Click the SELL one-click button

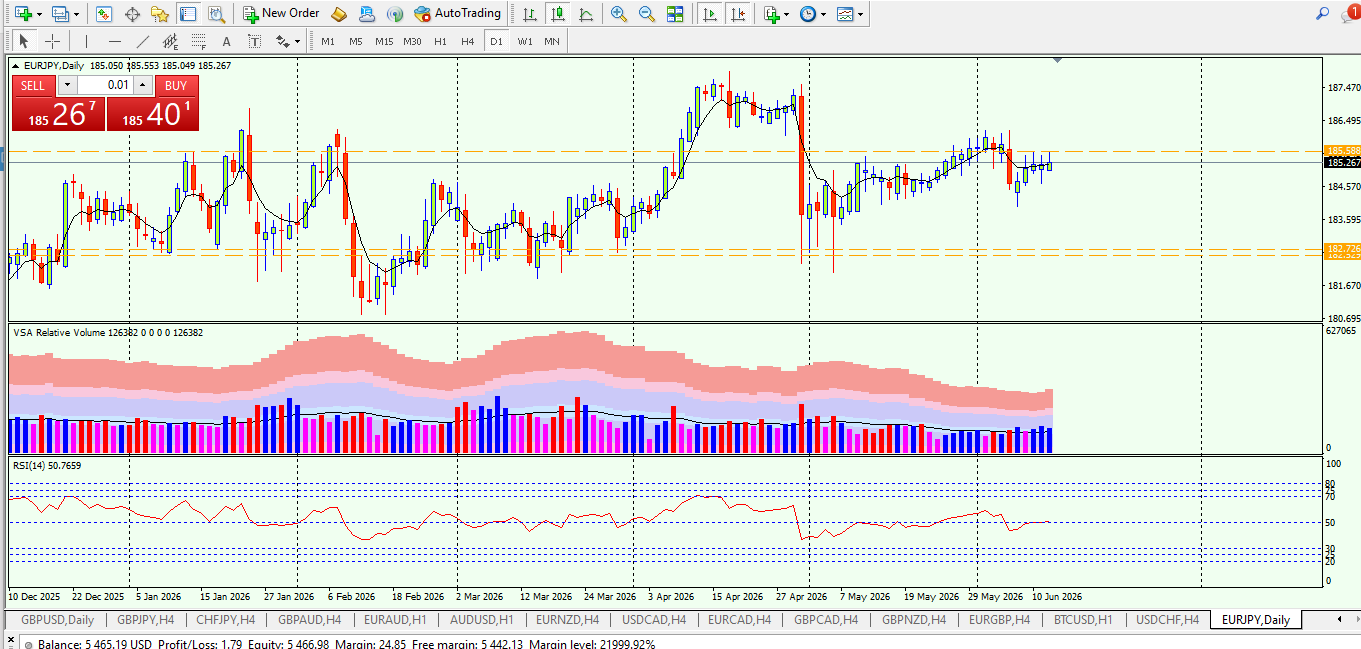point(33,85)
